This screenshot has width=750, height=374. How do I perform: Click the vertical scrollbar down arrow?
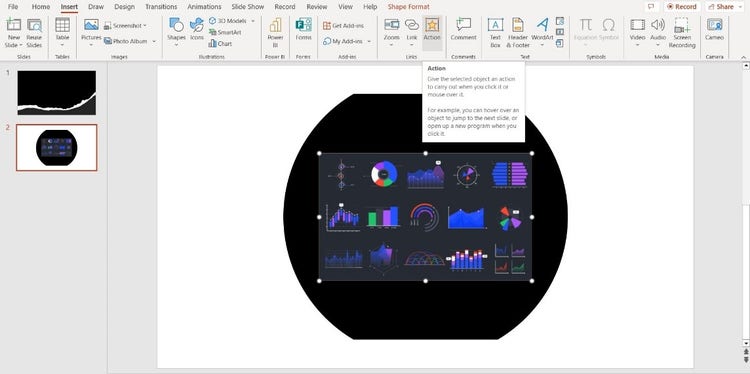point(745,343)
